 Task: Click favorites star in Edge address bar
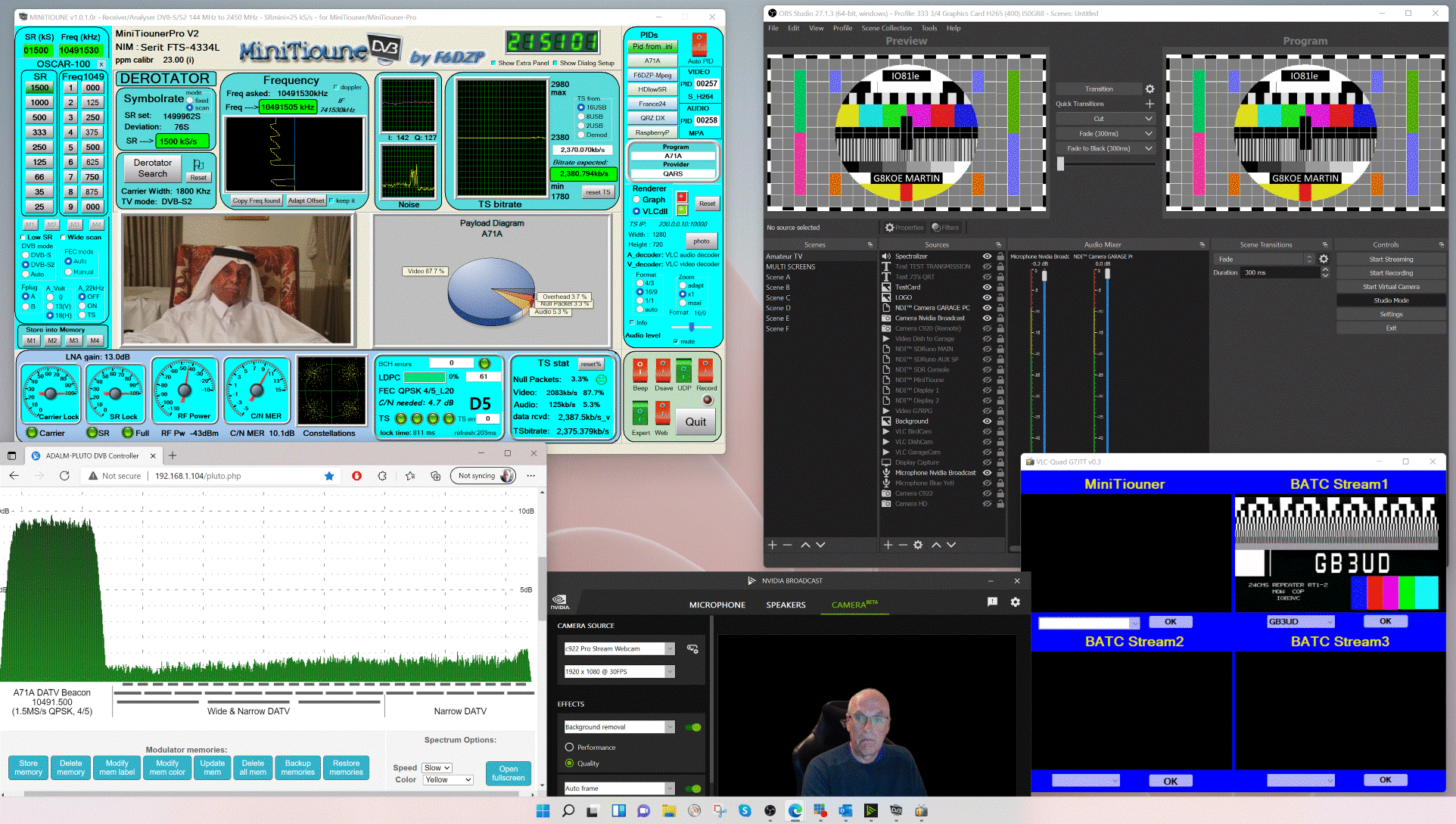coord(328,476)
